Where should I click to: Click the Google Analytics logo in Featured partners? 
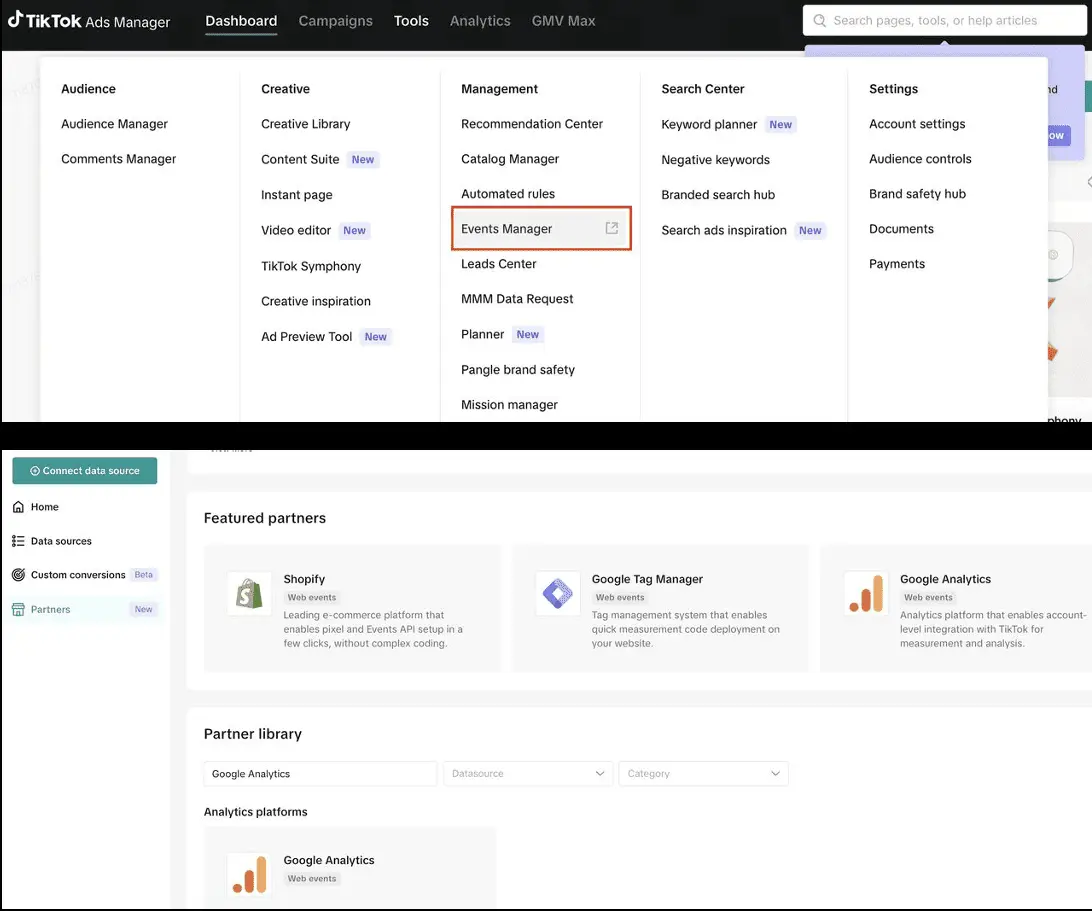[x=866, y=593]
